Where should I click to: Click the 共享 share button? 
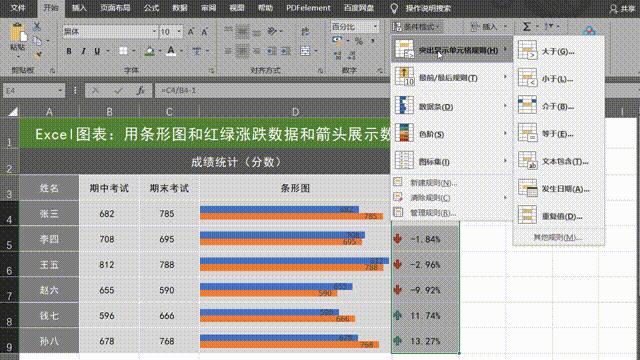pos(622,9)
